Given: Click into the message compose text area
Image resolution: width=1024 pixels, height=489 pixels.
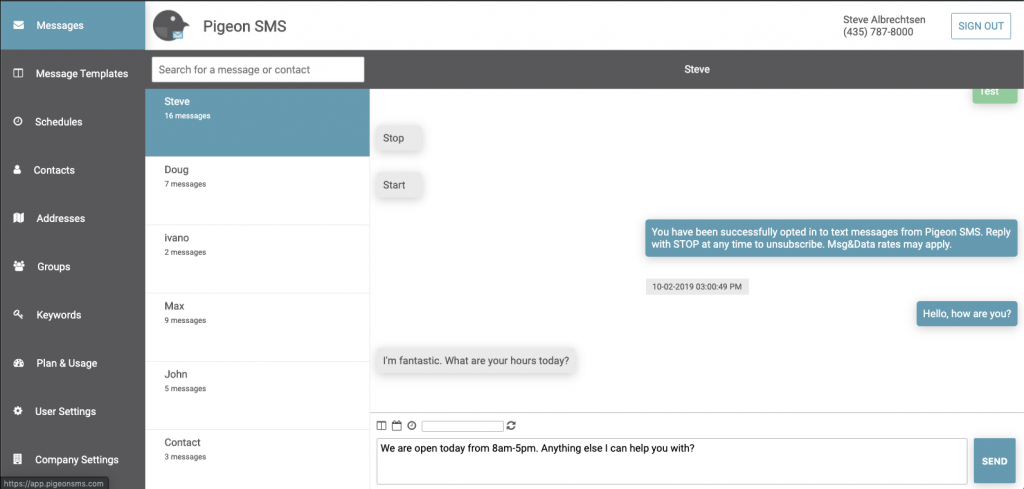Looking at the screenshot, I should pyautogui.click(x=672, y=461).
